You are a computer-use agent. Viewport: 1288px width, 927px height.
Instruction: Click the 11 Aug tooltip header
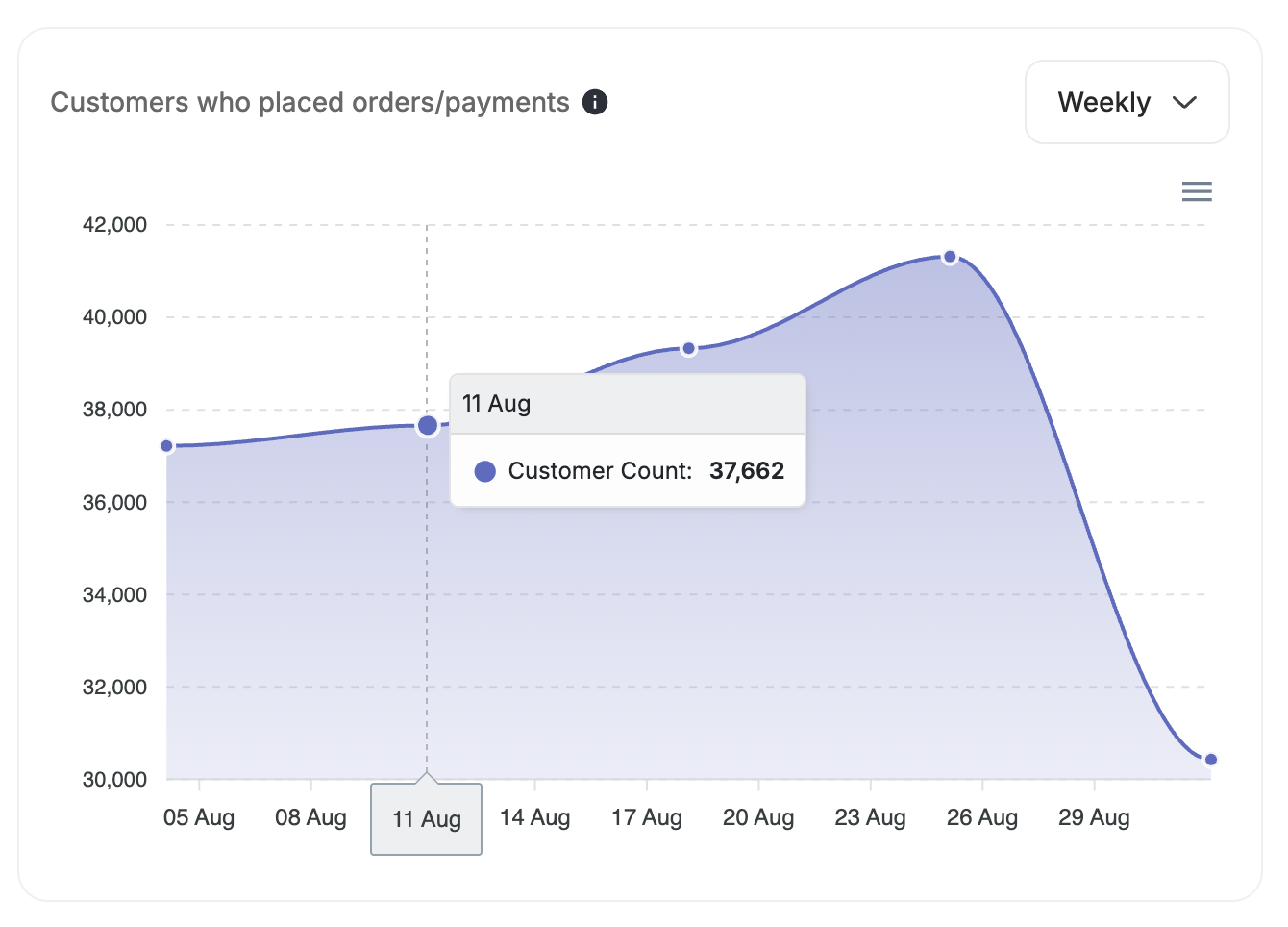(496, 403)
